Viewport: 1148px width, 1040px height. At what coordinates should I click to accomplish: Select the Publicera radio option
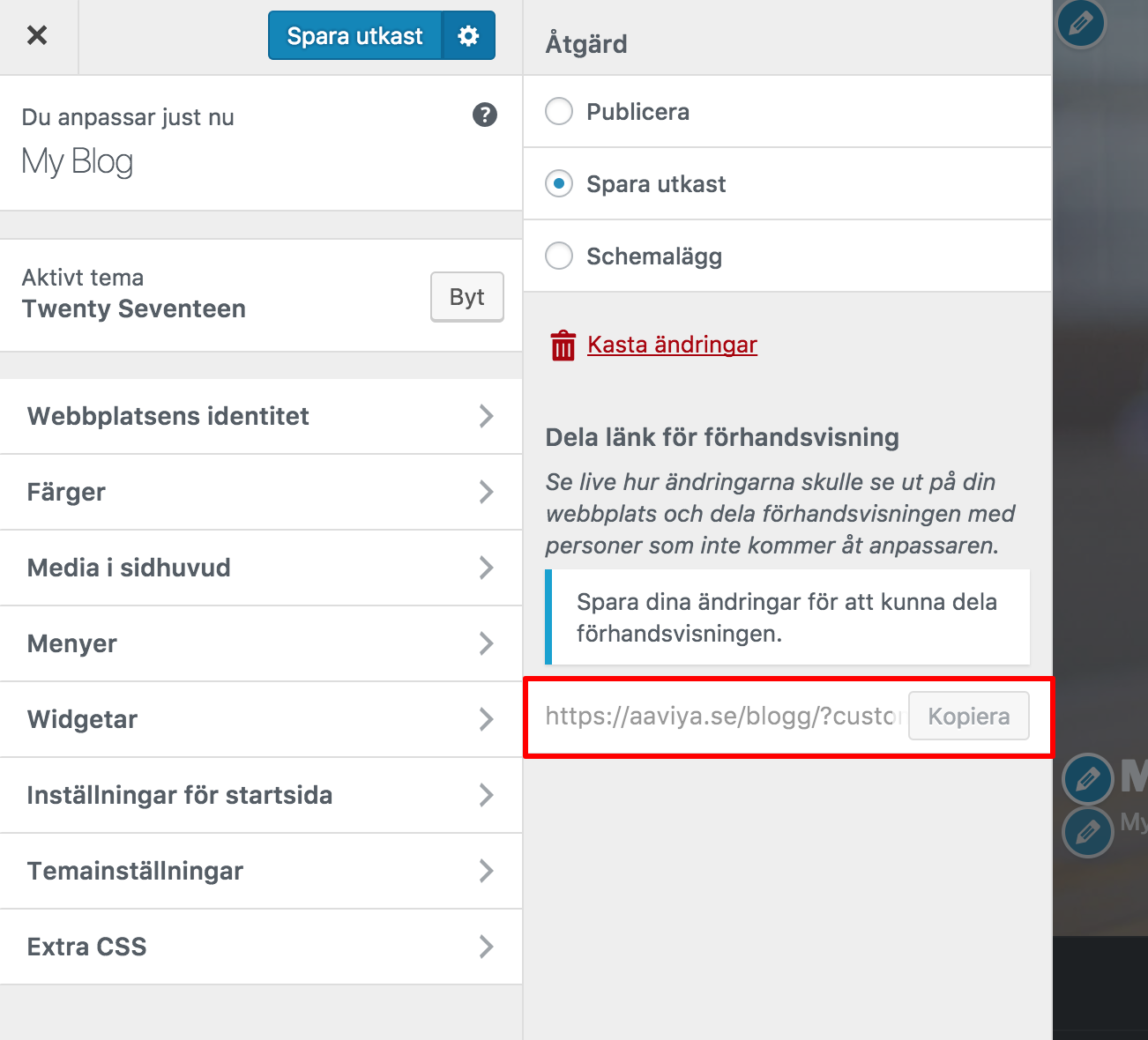coord(559,112)
